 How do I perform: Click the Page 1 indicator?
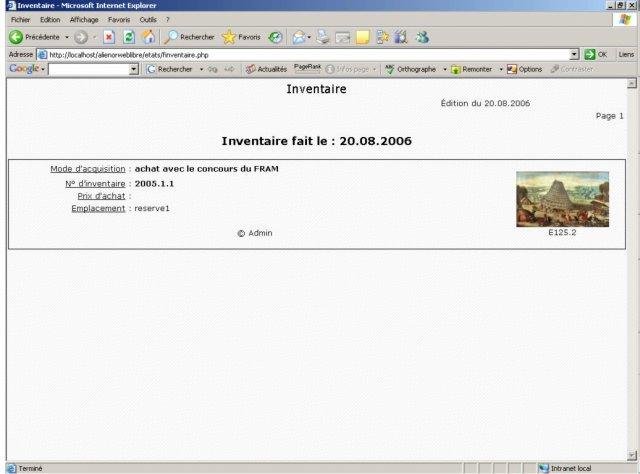click(x=609, y=116)
